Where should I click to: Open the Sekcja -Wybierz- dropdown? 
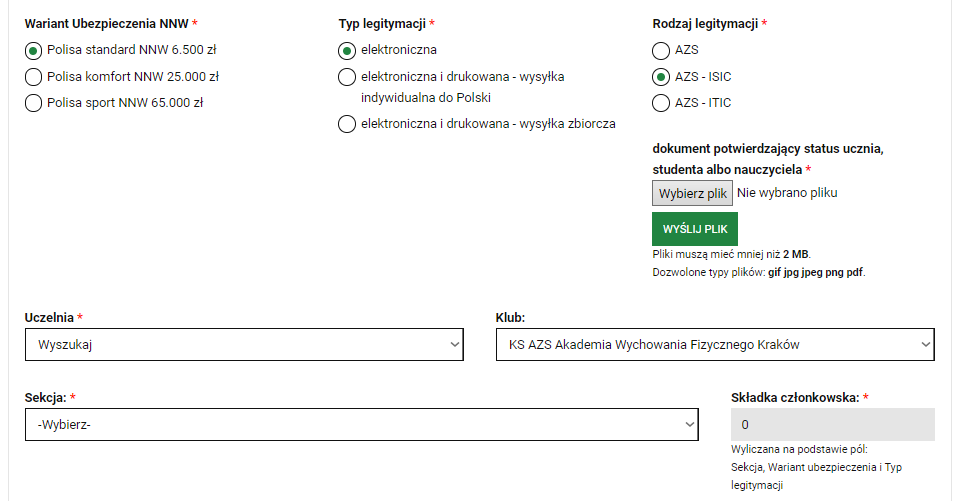pyautogui.click(x=362, y=424)
